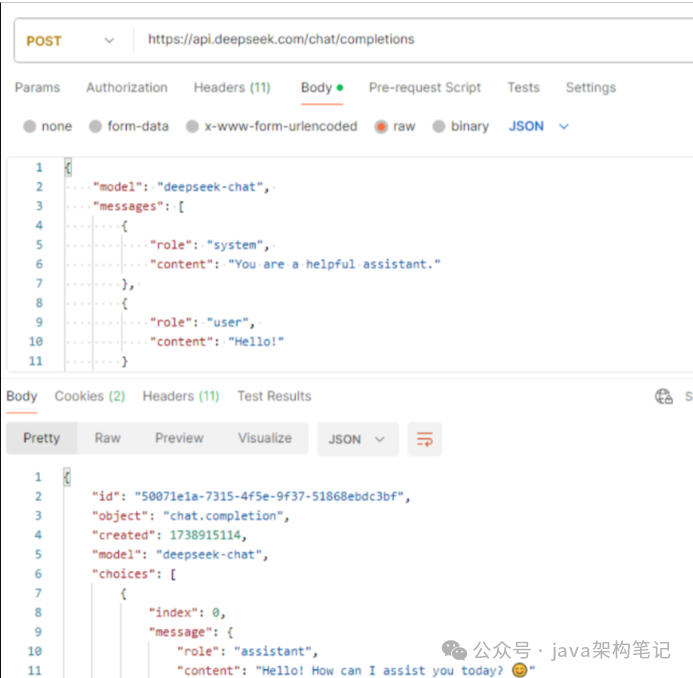The image size is (693, 678).
Task: Open the Pre-request Script tab
Action: [425, 88]
